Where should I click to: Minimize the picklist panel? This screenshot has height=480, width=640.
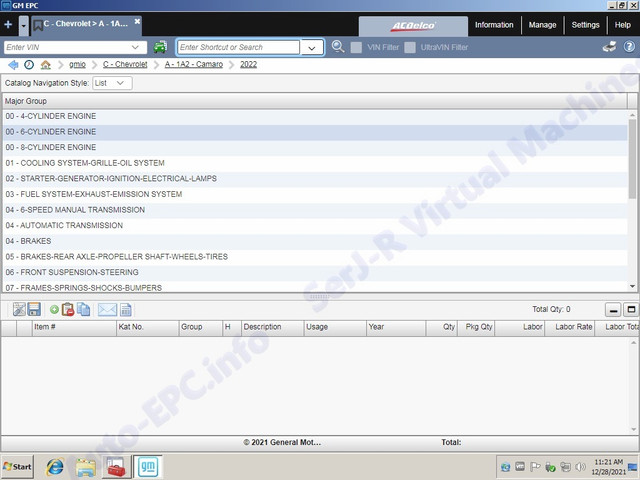(x=613, y=310)
